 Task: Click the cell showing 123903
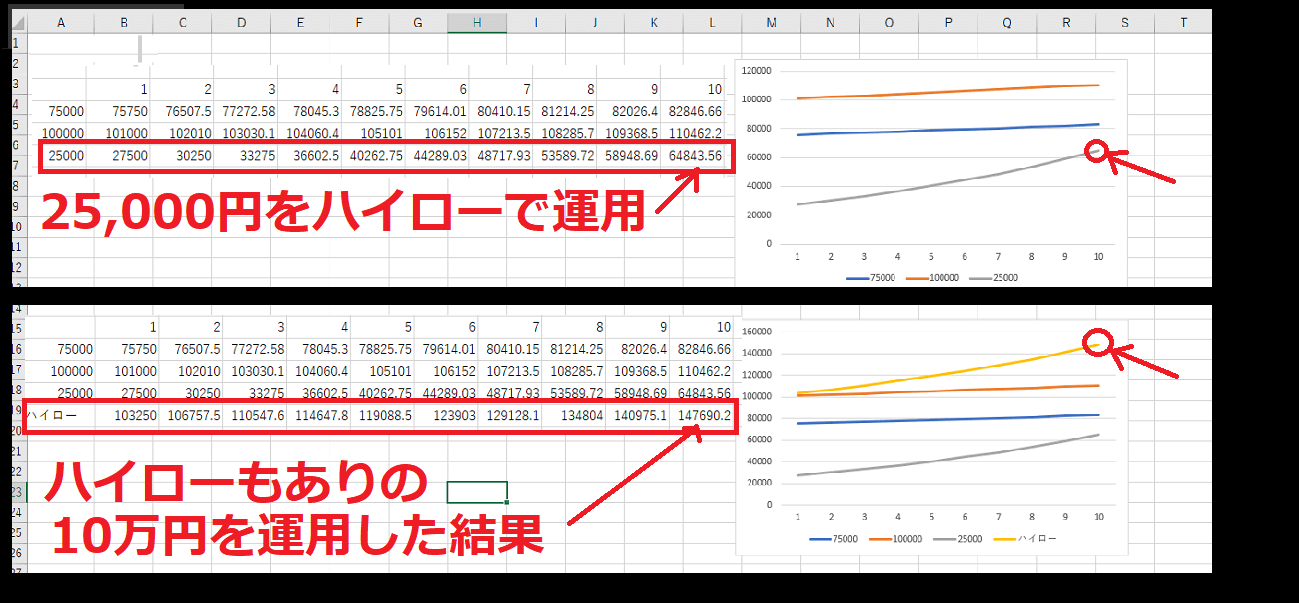(446, 415)
